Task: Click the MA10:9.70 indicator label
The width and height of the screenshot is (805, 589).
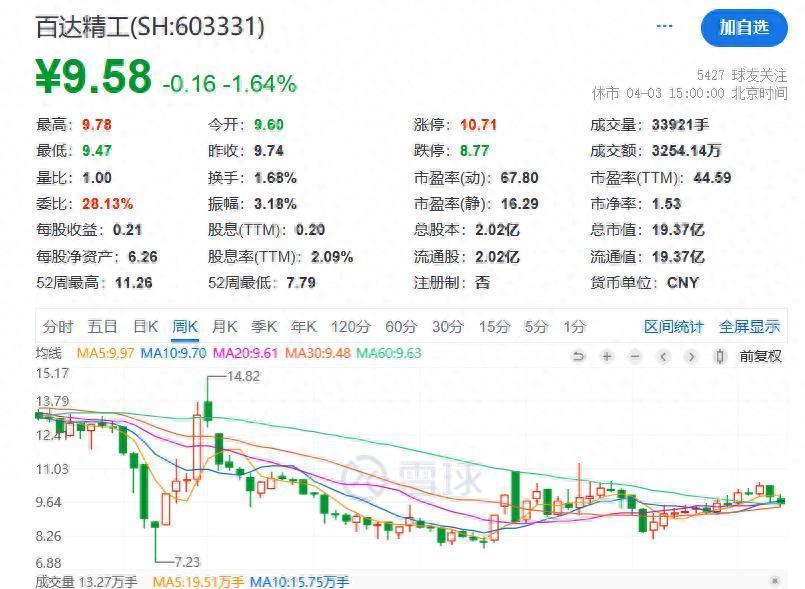Action: (174, 353)
